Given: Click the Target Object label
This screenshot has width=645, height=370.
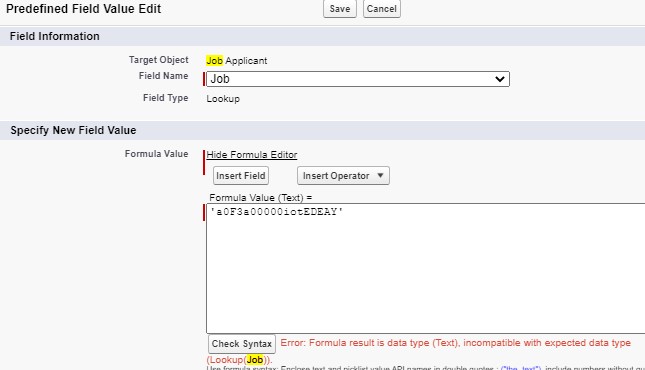Looking at the screenshot, I should pos(158,60).
